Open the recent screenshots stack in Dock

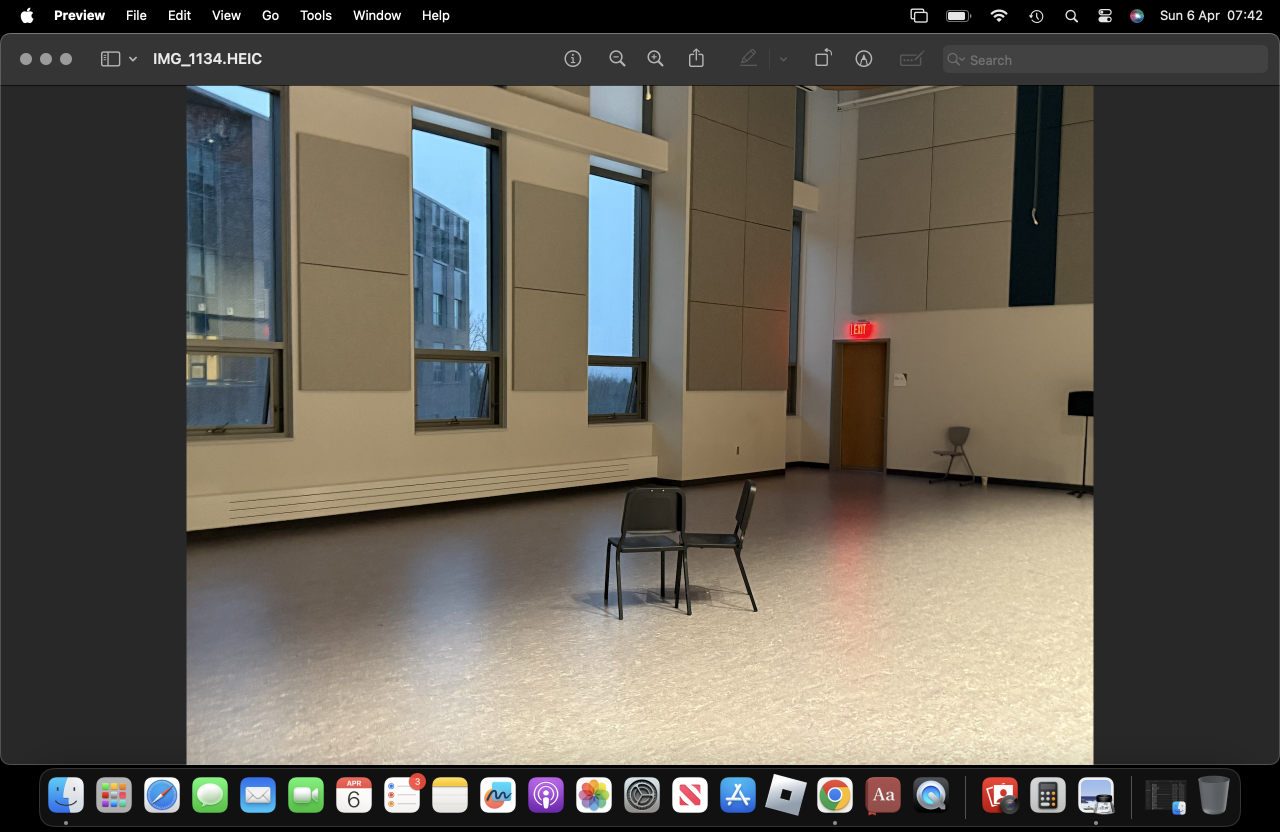pyautogui.click(x=1165, y=795)
